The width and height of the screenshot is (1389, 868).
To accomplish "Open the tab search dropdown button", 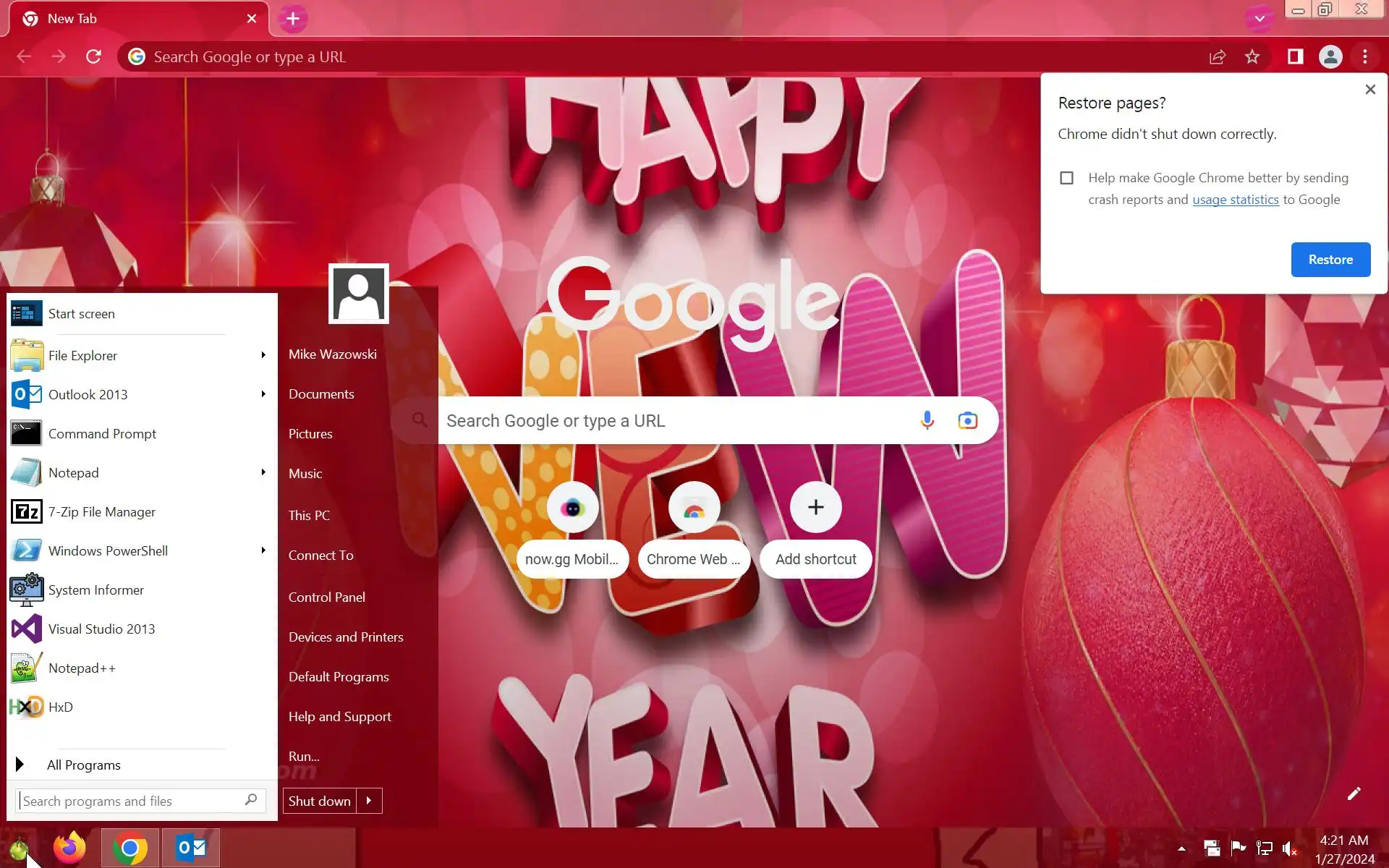I will (x=1260, y=19).
